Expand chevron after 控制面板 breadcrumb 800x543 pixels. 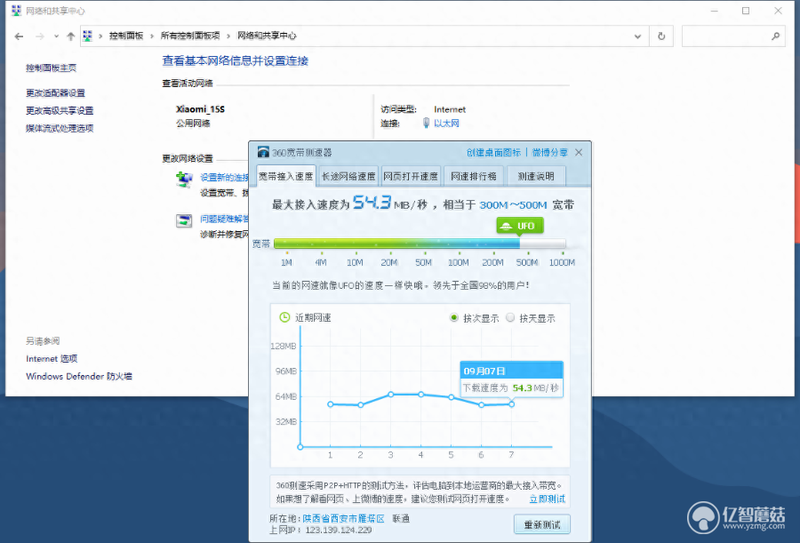(152, 36)
